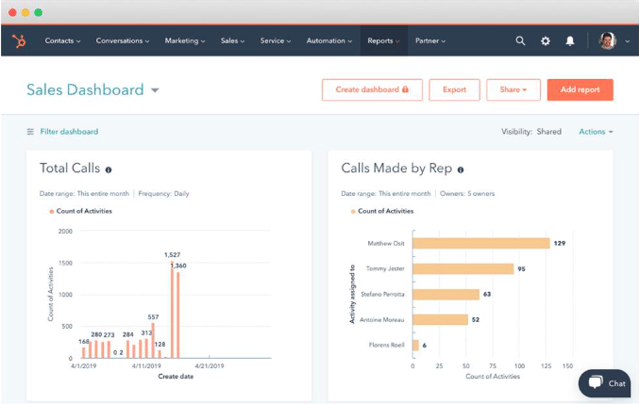Toggle Count of Activities legend in Total Calls

[x=80, y=211]
